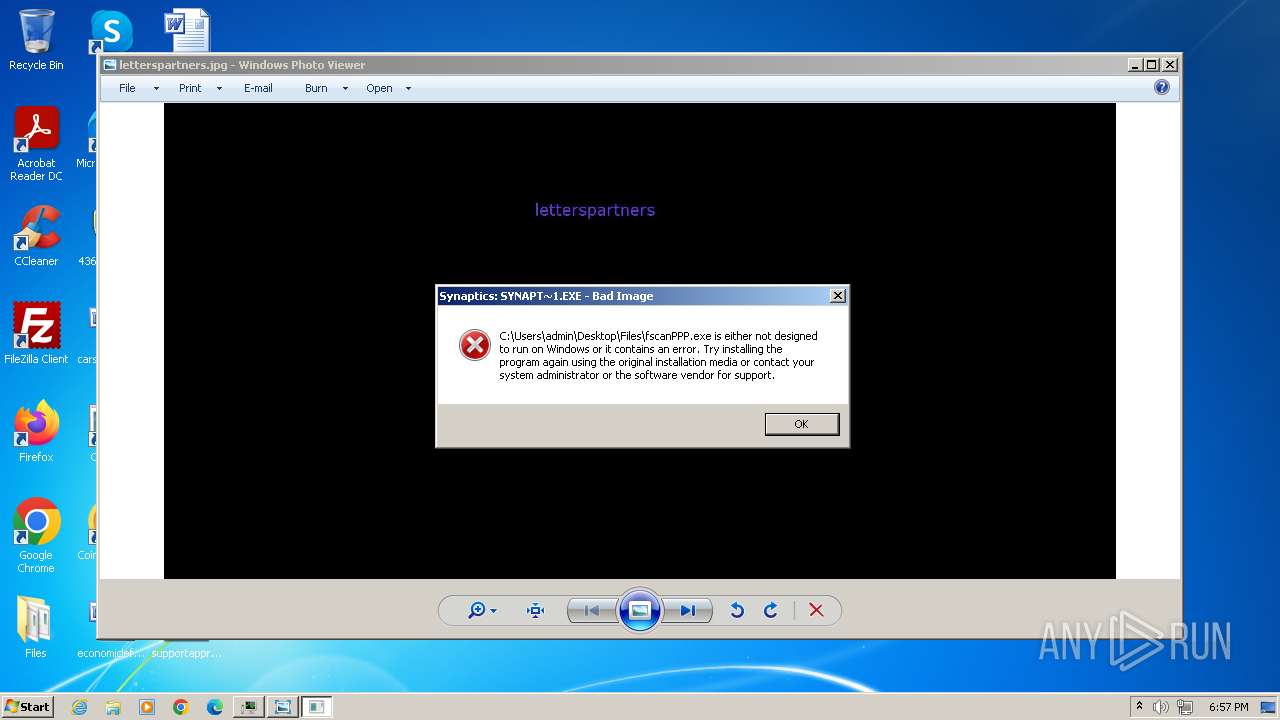Launch Firefox from the desktop
This screenshot has width=1280, height=720.
tap(36, 431)
